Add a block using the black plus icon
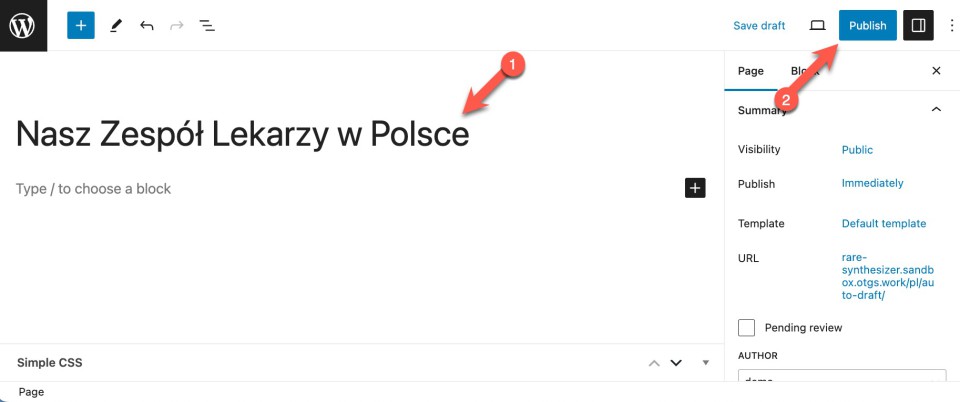 695,187
